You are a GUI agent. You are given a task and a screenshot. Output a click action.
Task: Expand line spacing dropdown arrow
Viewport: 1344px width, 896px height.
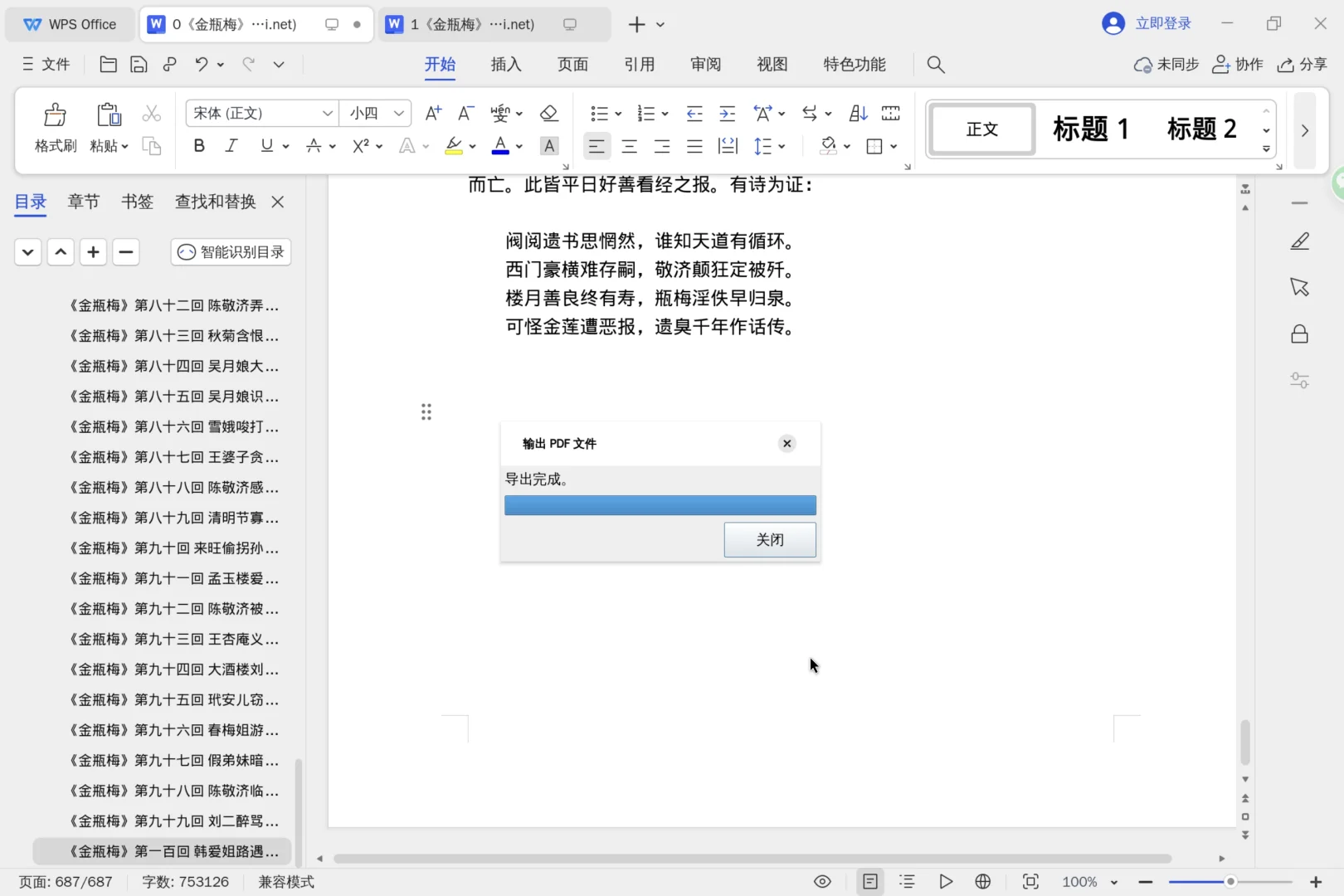pos(782,147)
